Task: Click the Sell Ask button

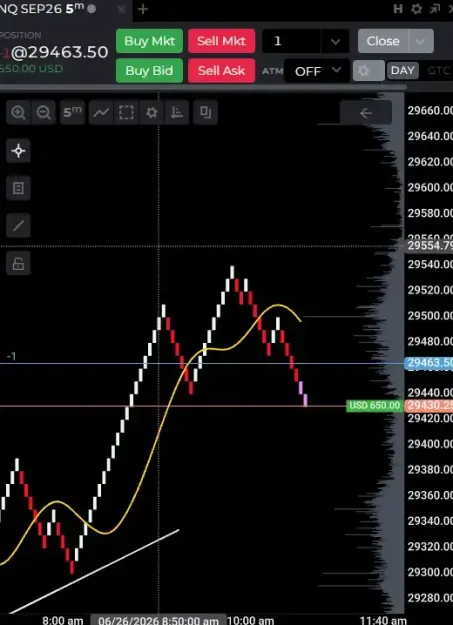Action: pos(221,71)
